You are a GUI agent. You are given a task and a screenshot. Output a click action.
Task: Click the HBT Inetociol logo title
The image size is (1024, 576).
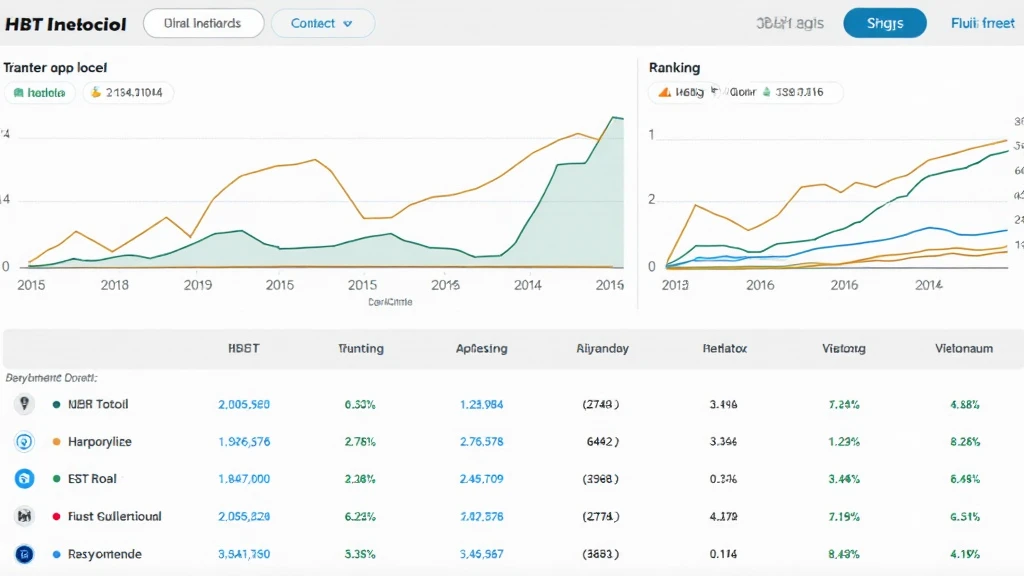coord(65,24)
